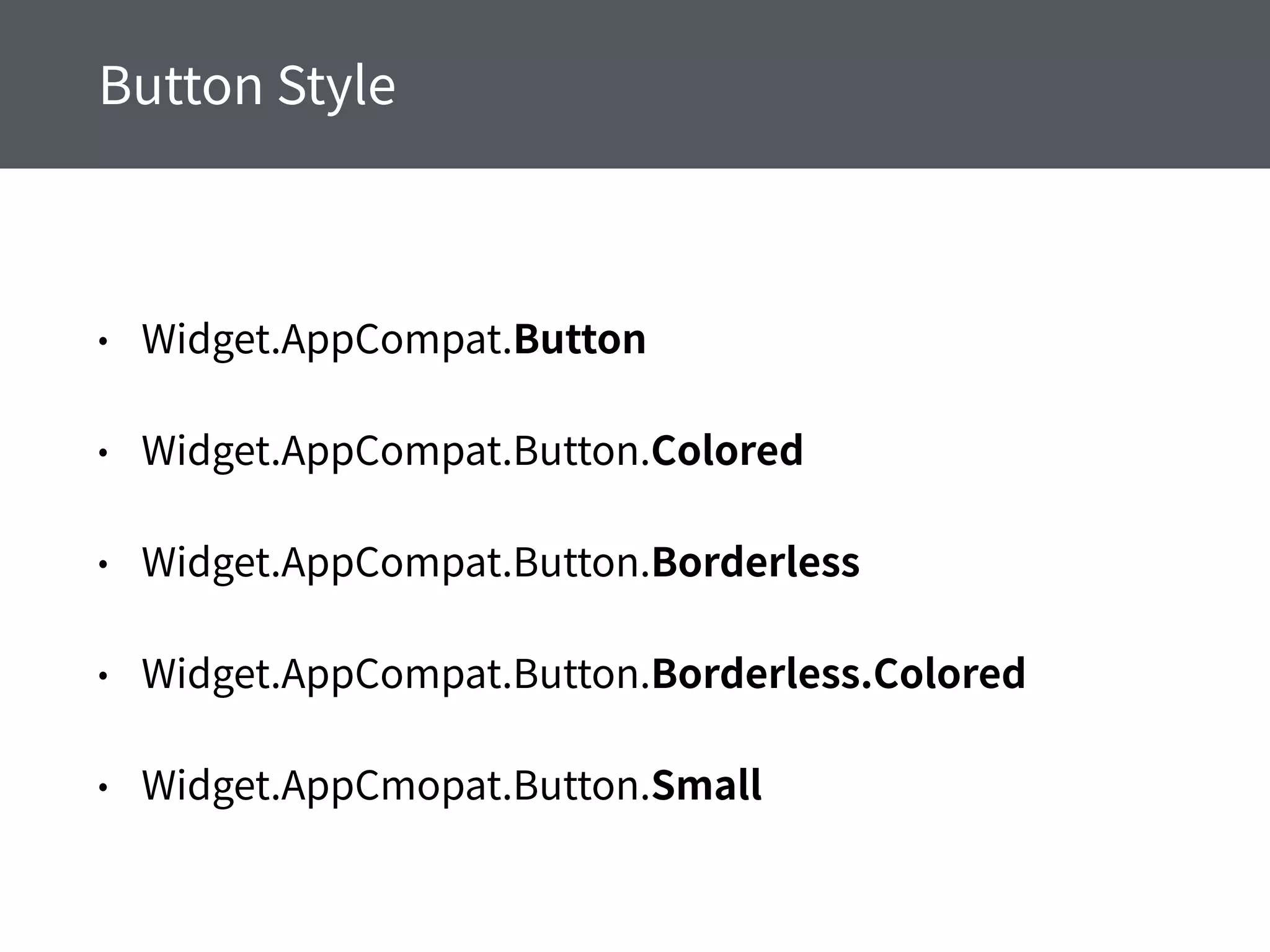Click the bullet dot before the Button.Borderless line
The image size is (1270, 952).
click(x=103, y=565)
